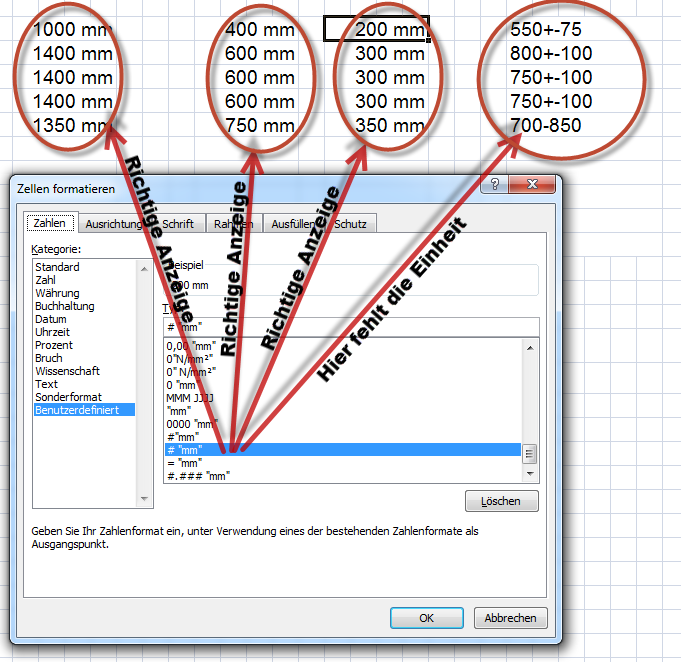
Task: Select format 0000 "mm" in list
Action: (343, 424)
